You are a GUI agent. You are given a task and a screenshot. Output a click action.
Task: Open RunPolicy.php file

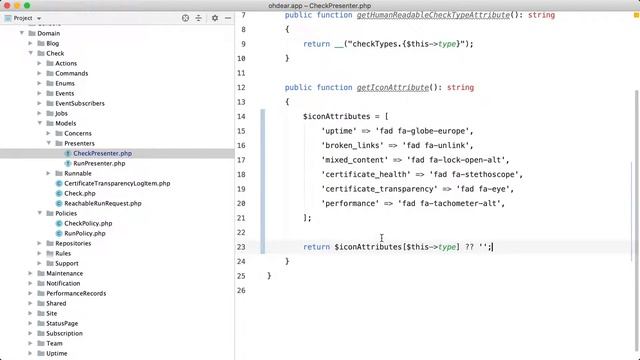(84, 233)
